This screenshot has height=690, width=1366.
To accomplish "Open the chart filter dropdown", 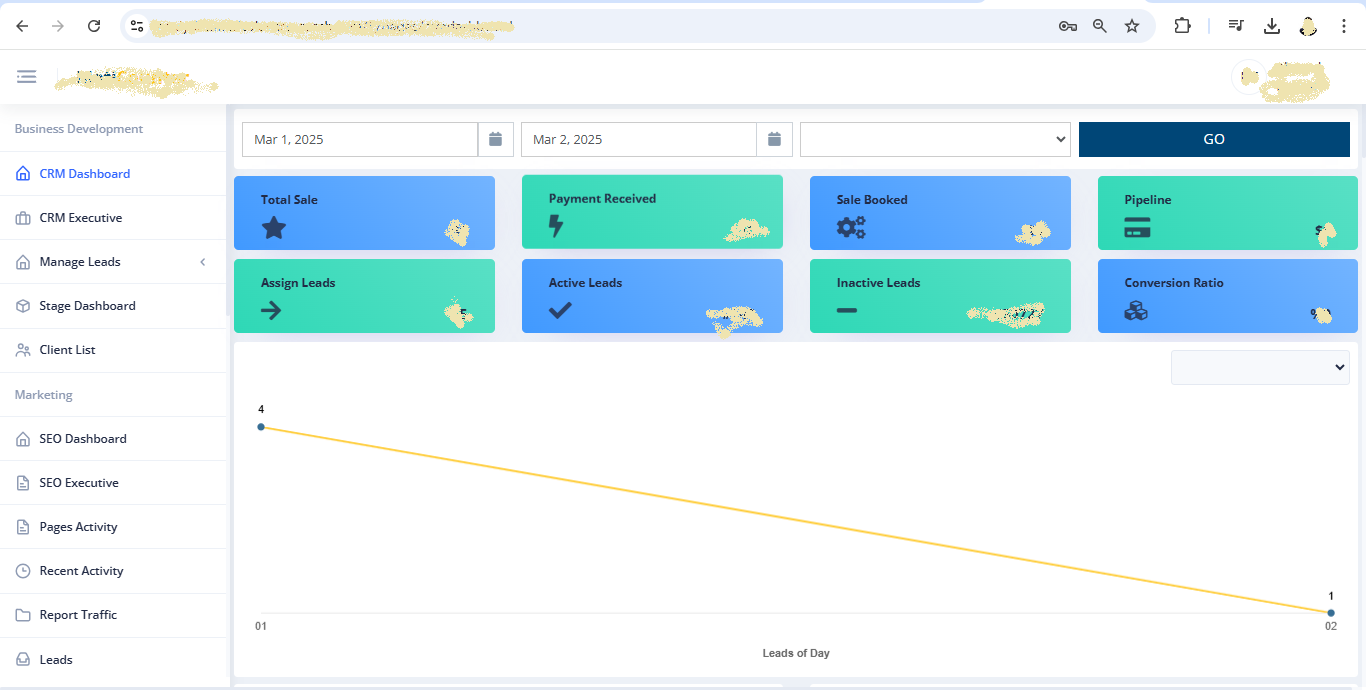I will click(1260, 367).
